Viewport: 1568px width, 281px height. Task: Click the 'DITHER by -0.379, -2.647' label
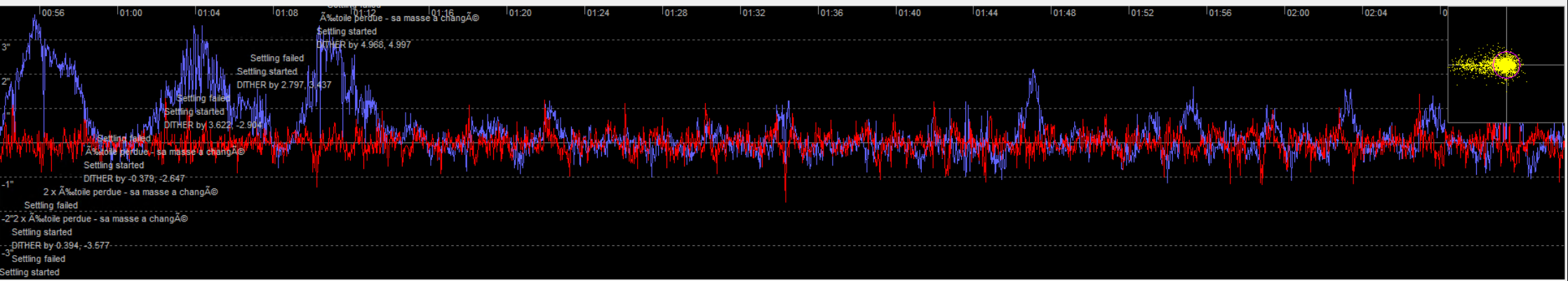pyautogui.click(x=134, y=179)
